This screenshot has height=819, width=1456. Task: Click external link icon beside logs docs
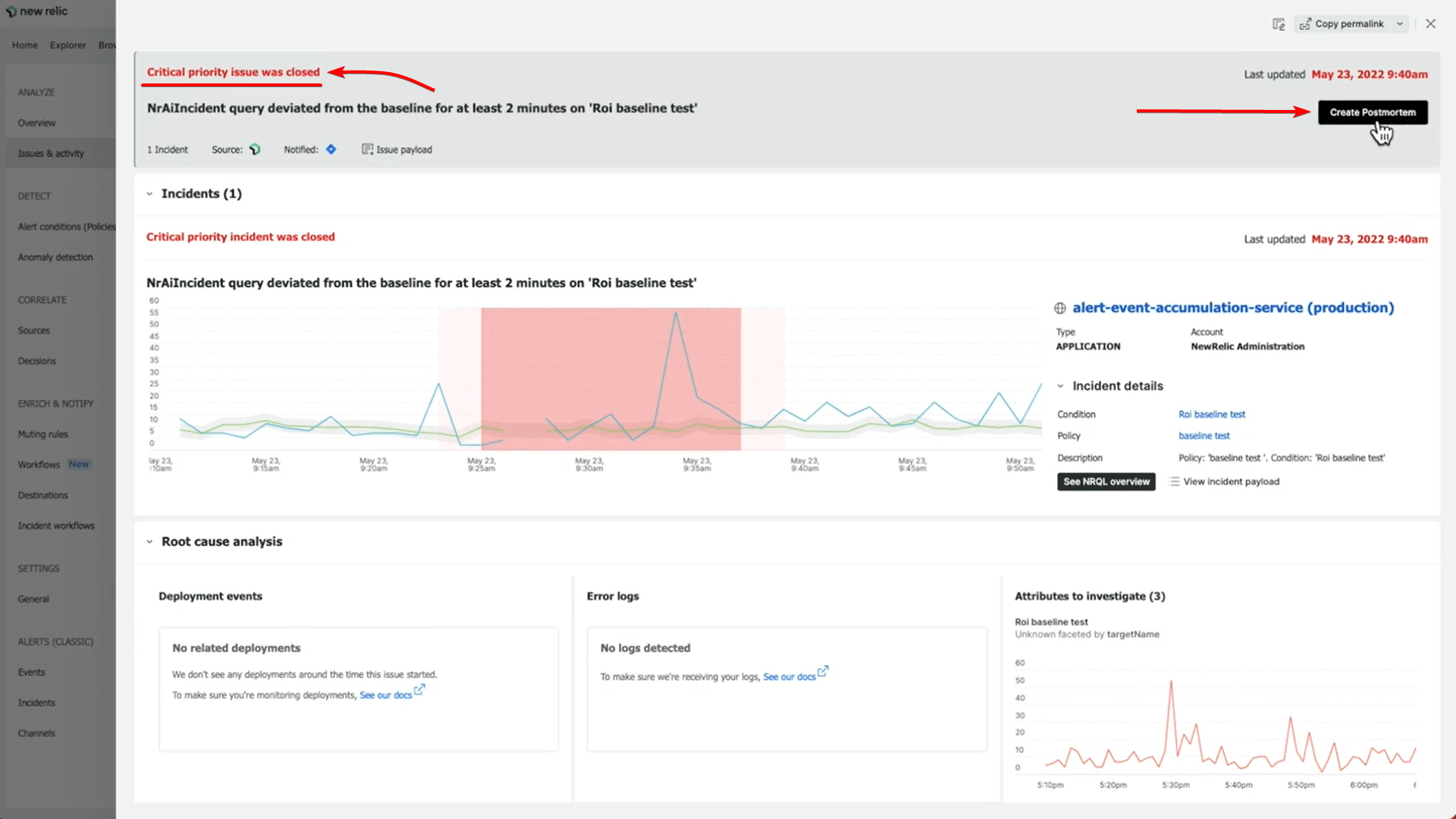click(x=823, y=671)
